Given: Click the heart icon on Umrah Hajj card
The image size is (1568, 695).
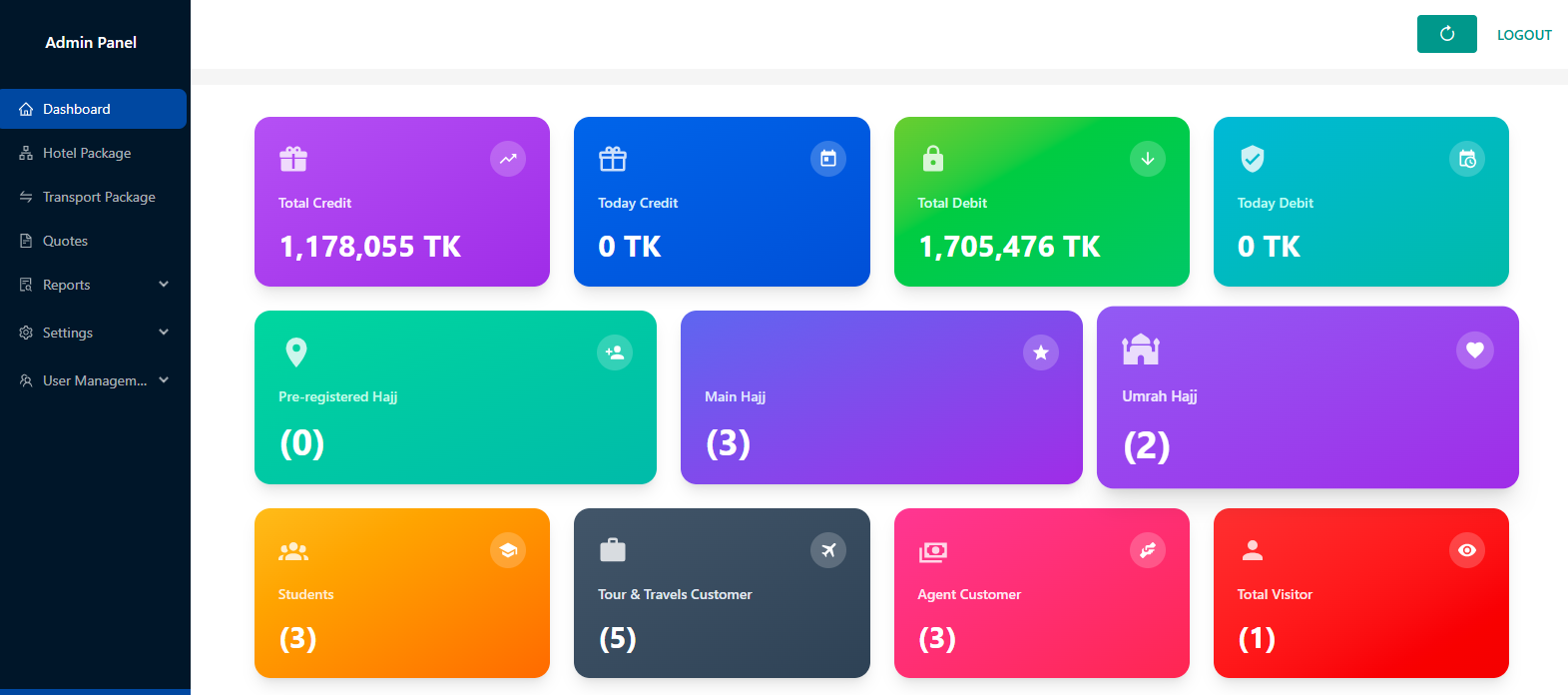Looking at the screenshot, I should pyautogui.click(x=1474, y=350).
